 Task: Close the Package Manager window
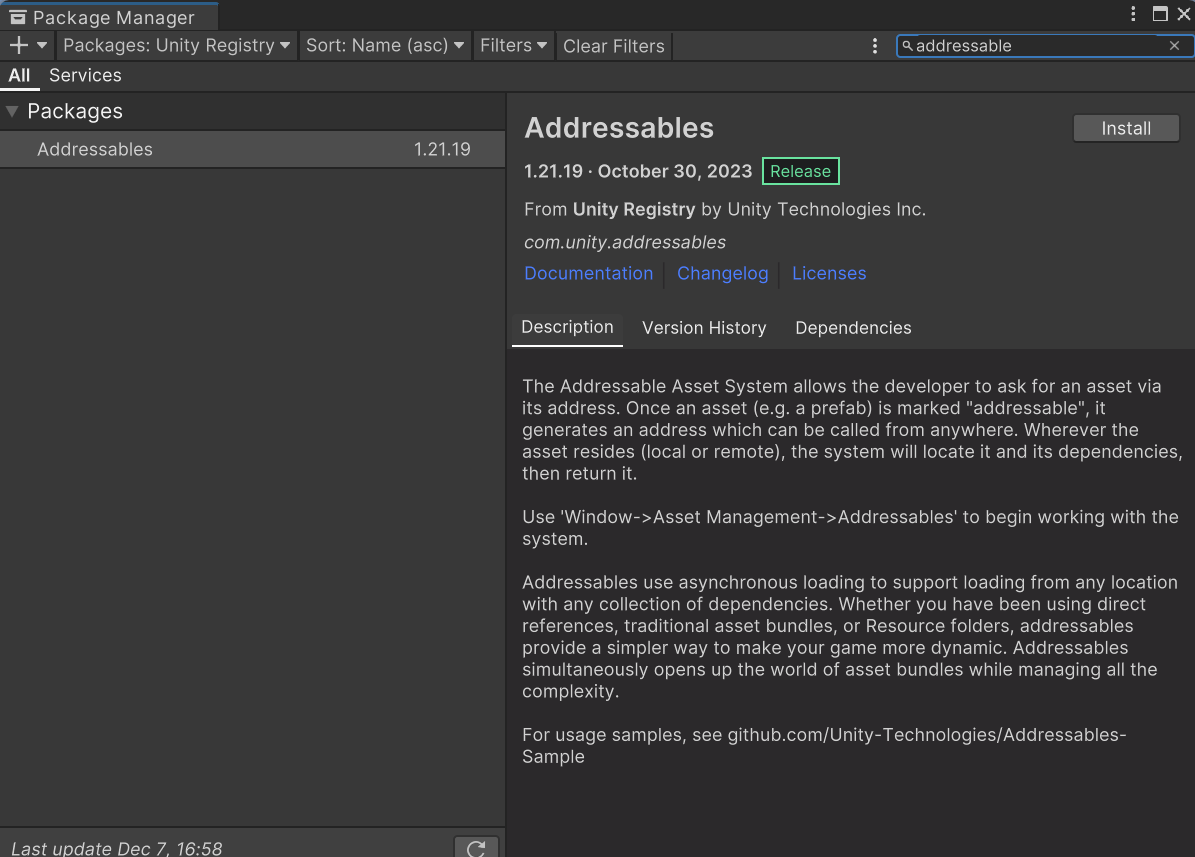tap(1184, 14)
